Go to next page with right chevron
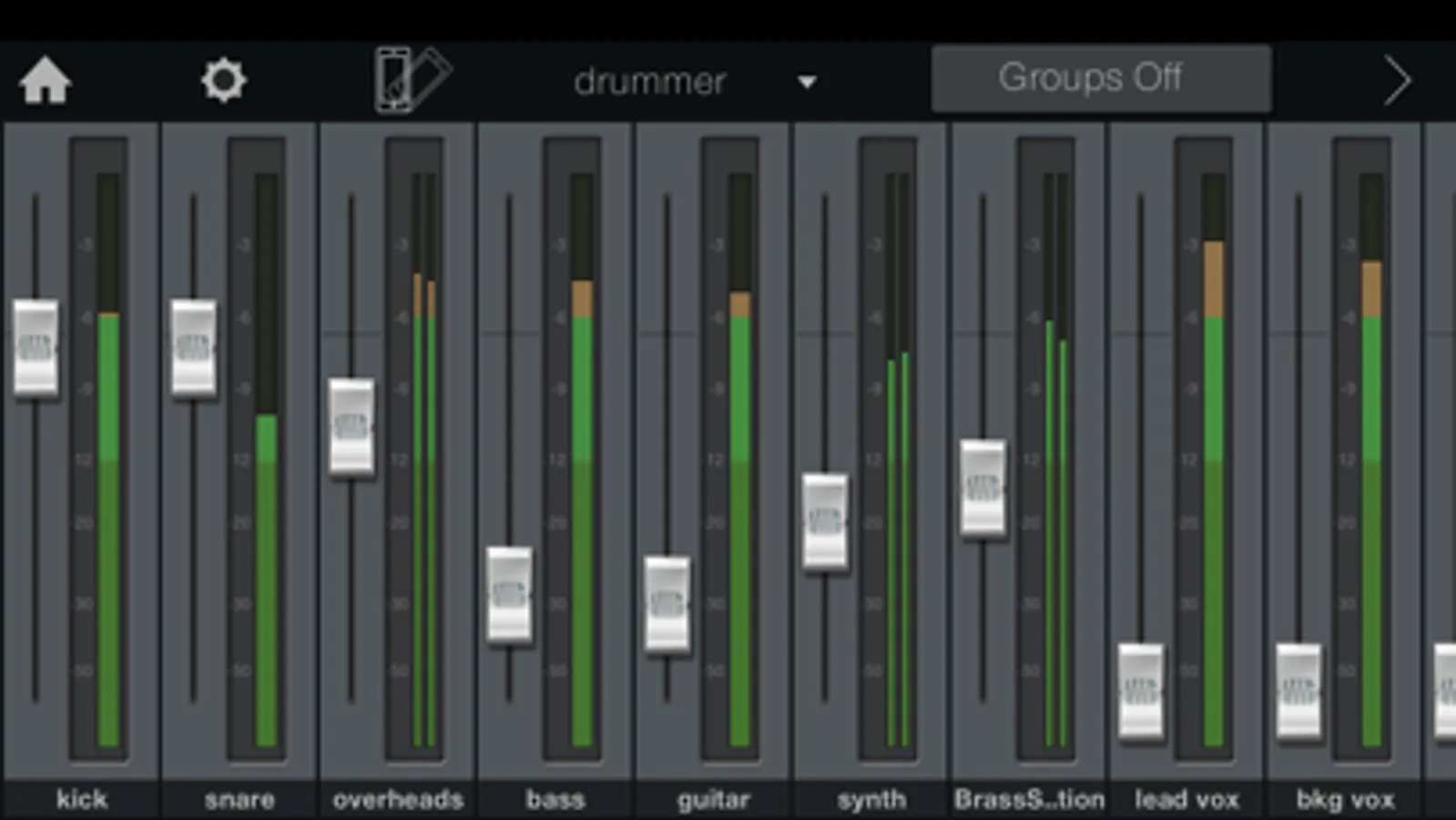This screenshot has width=1456, height=820. pyautogui.click(x=1397, y=81)
